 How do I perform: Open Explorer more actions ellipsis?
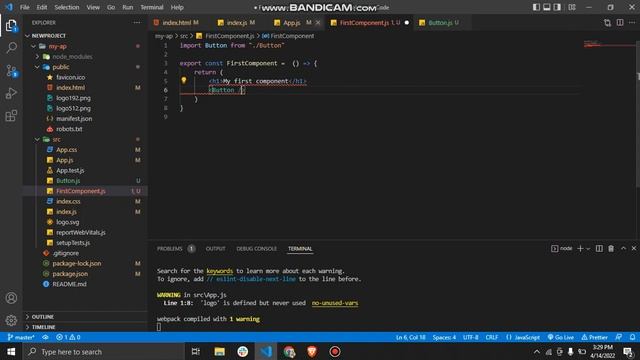tap(137, 23)
